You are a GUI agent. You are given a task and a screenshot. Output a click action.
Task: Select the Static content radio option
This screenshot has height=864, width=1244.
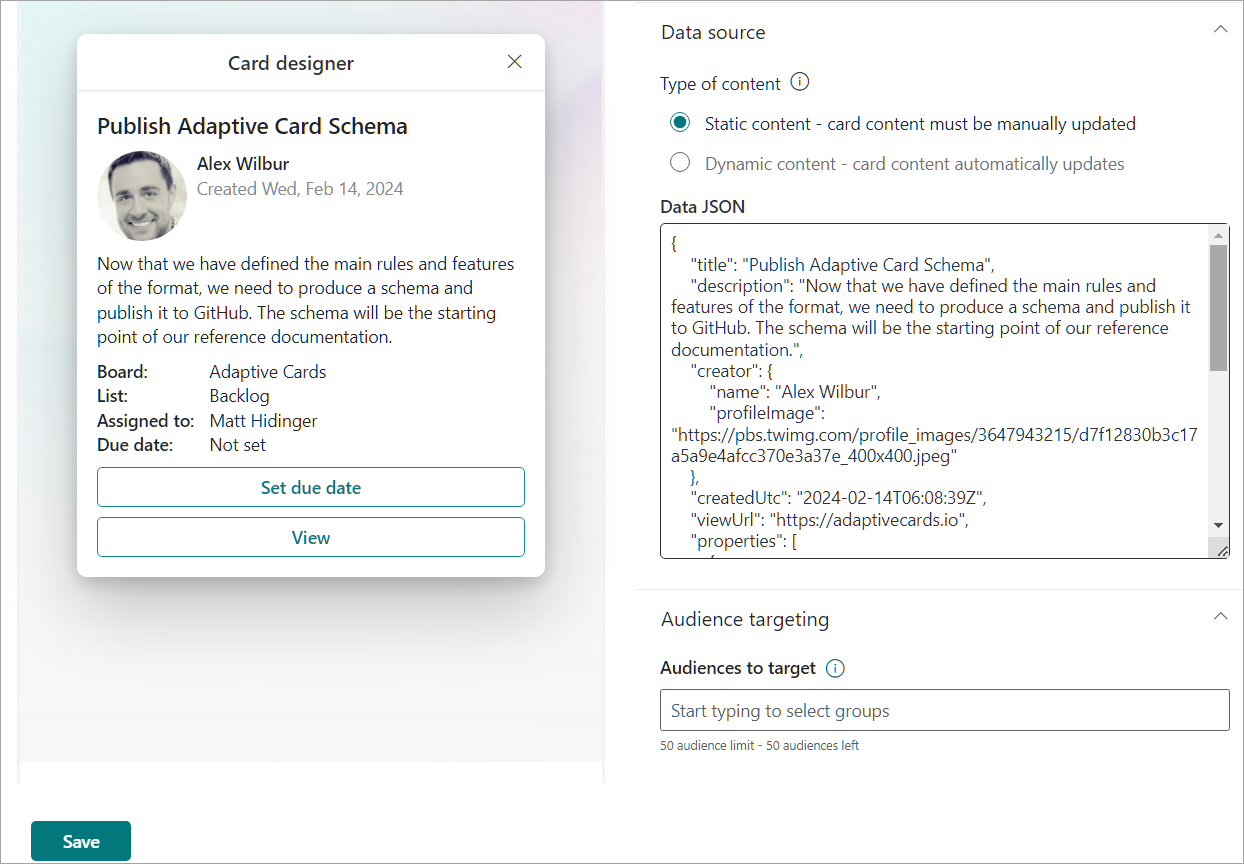680,123
